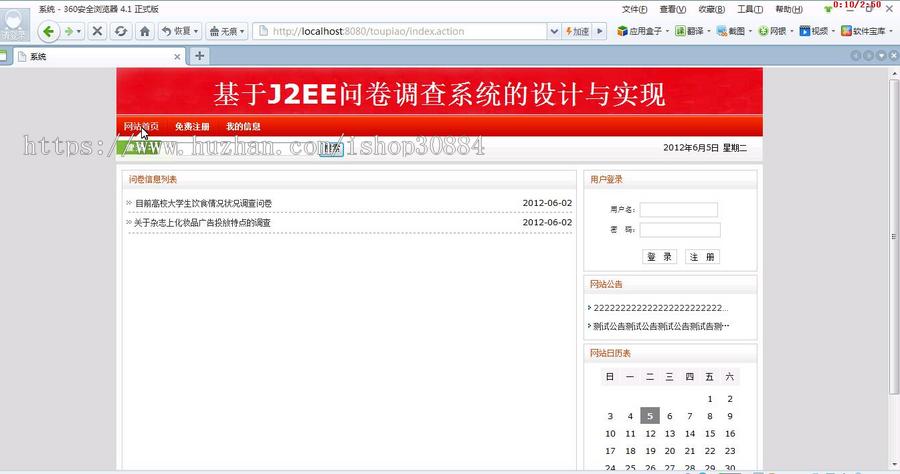This screenshot has height=474, width=900.
Task: Open the 测试公告 announcement link
Action: [661, 326]
